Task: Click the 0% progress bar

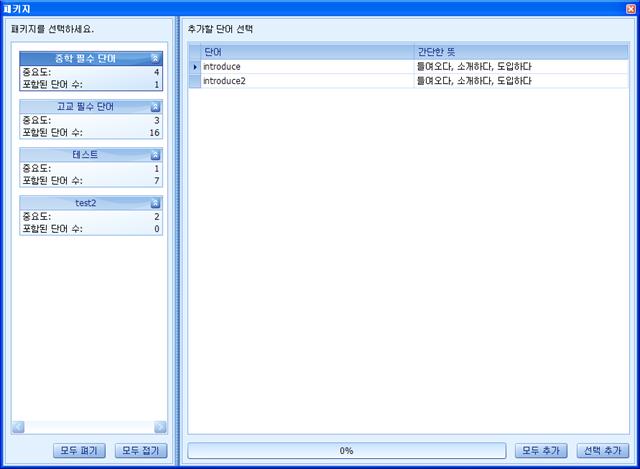Action: (x=347, y=451)
